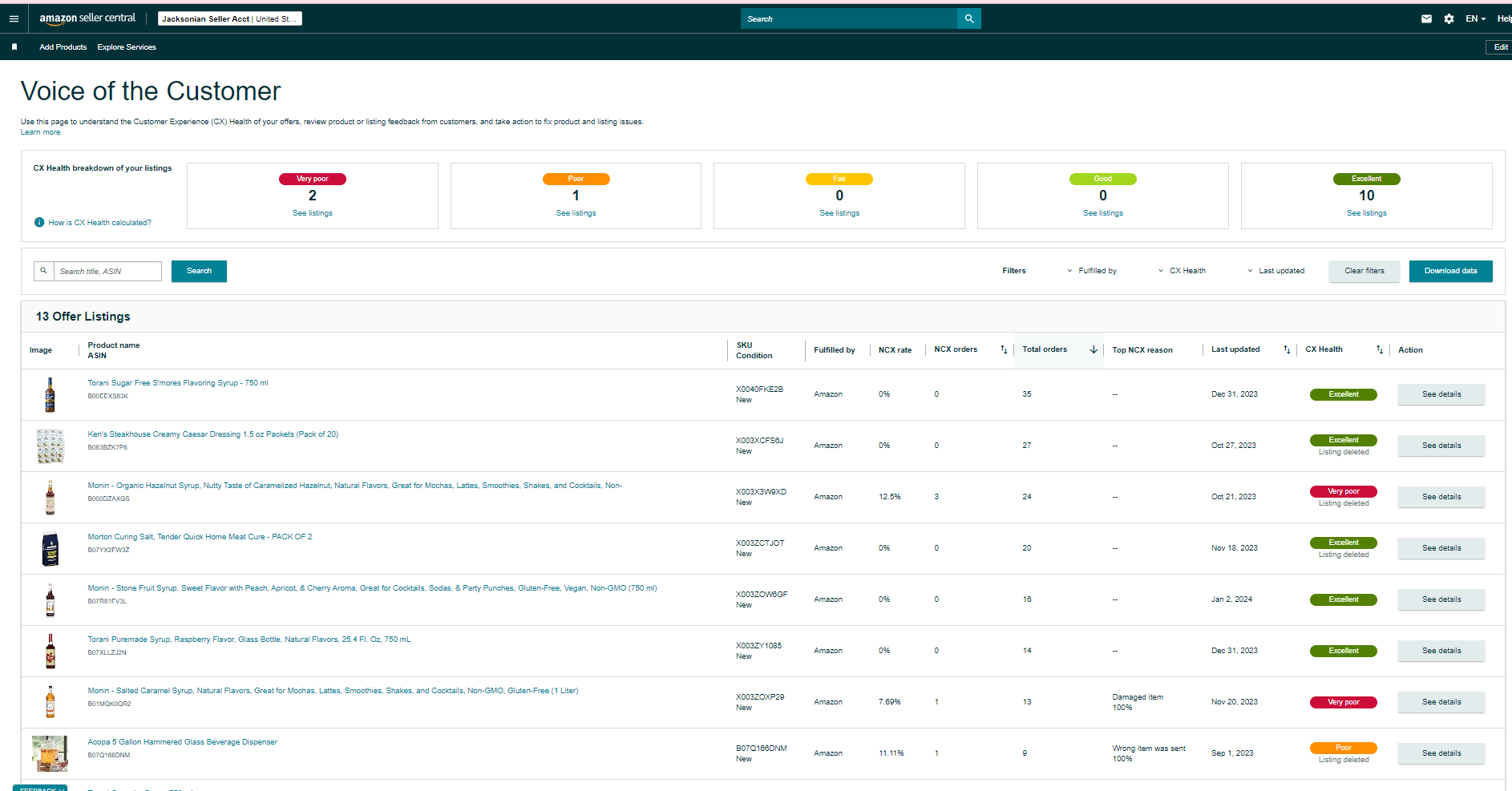See details for Acopa Glass Beverage Dispenser
This screenshot has height=791, width=1512.
(1441, 753)
